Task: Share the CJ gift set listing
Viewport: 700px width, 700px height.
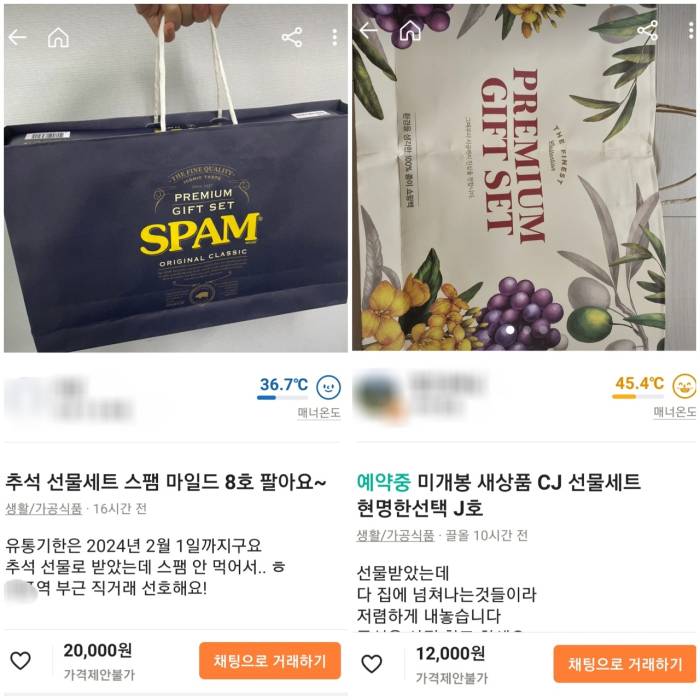Action: pyautogui.click(x=647, y=30)
